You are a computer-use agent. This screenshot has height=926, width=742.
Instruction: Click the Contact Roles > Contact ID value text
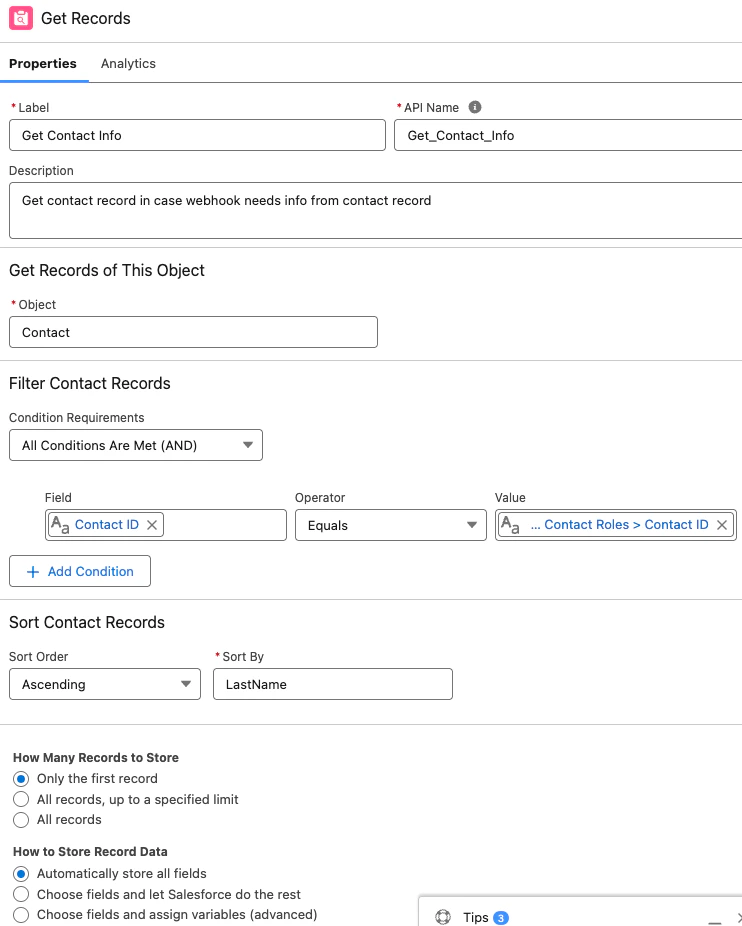point(619,524)
